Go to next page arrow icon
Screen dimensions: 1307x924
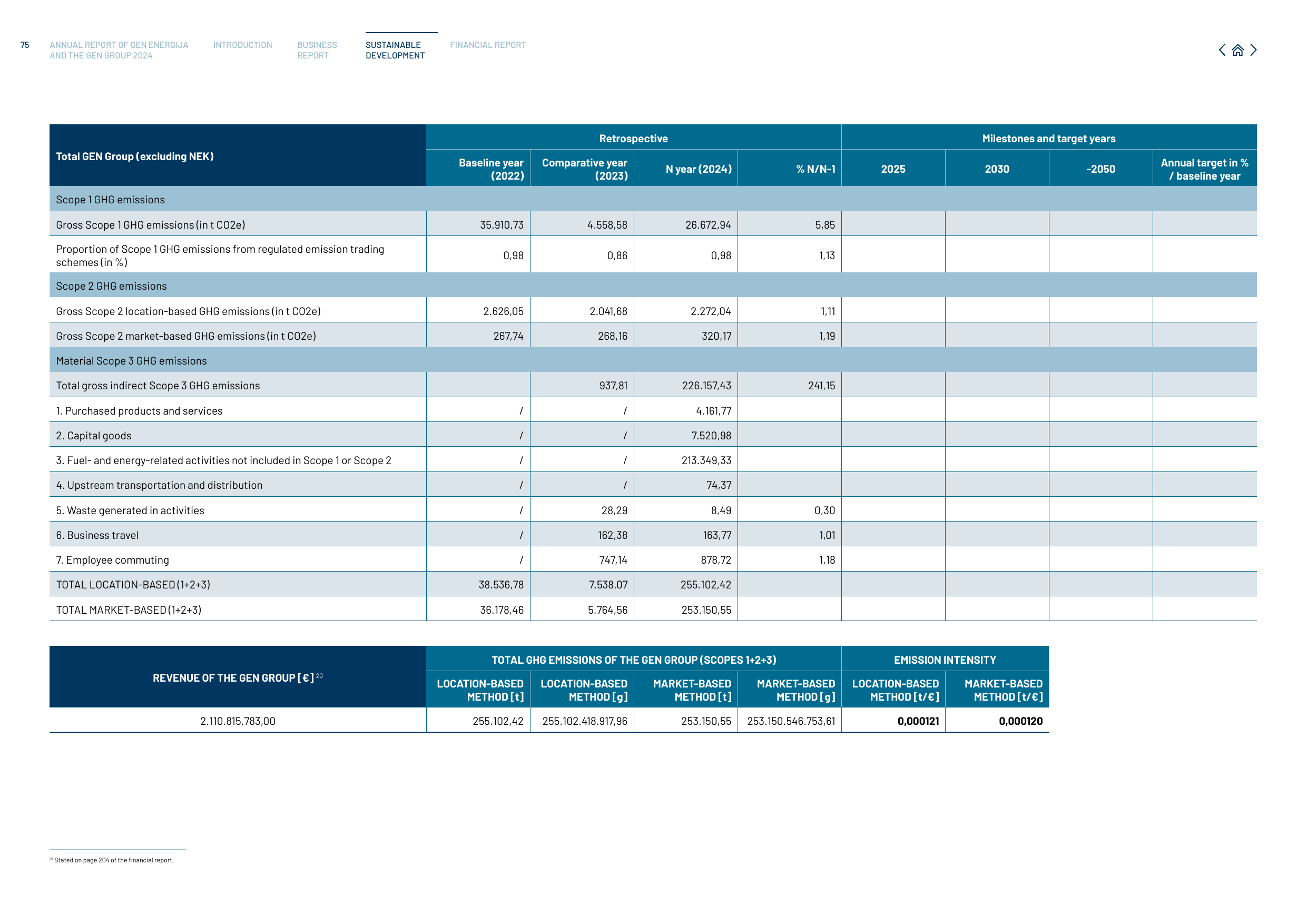pos(1253,50)
